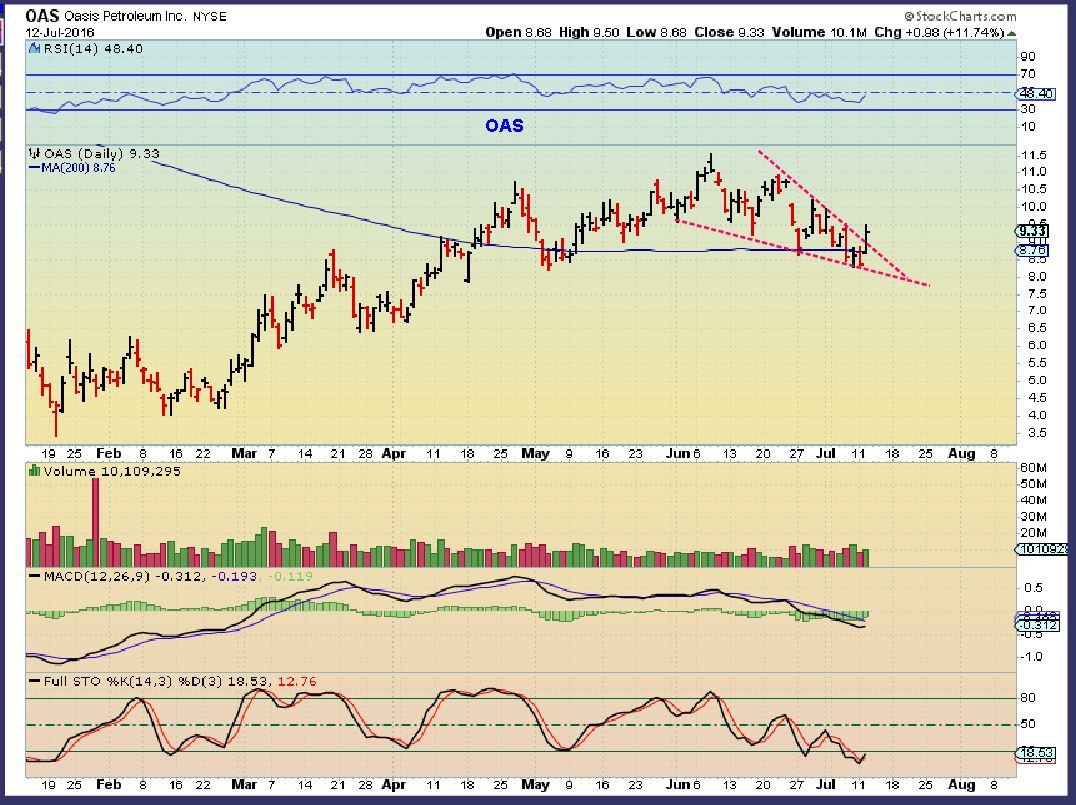Click the 8.76 moving average tag on the price axis
Image resolution: width=1076 pixels, height=805 pixels.
[x=1032, y=250]
